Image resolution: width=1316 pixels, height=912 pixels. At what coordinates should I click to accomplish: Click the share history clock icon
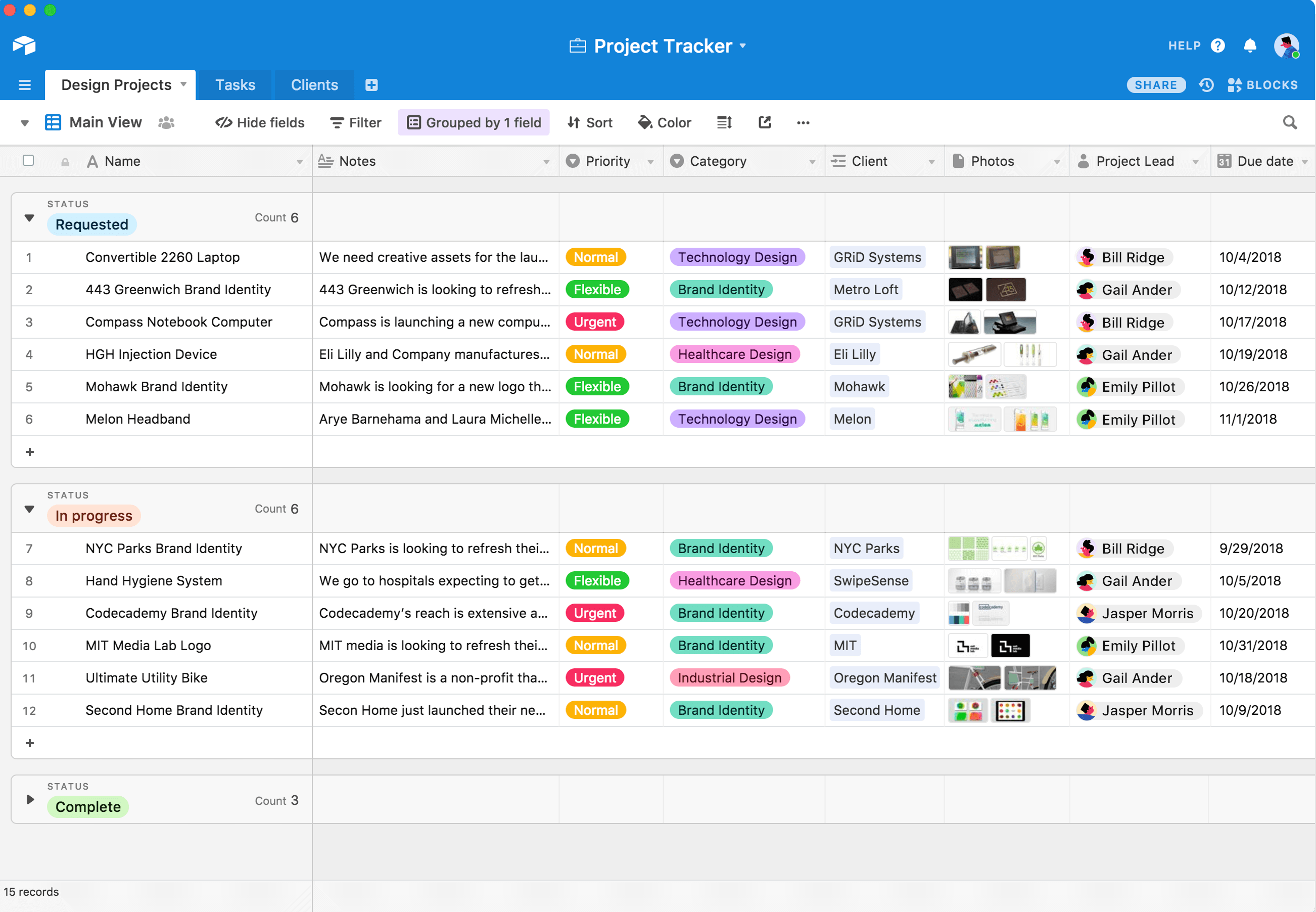click(x=1207, y=83)
